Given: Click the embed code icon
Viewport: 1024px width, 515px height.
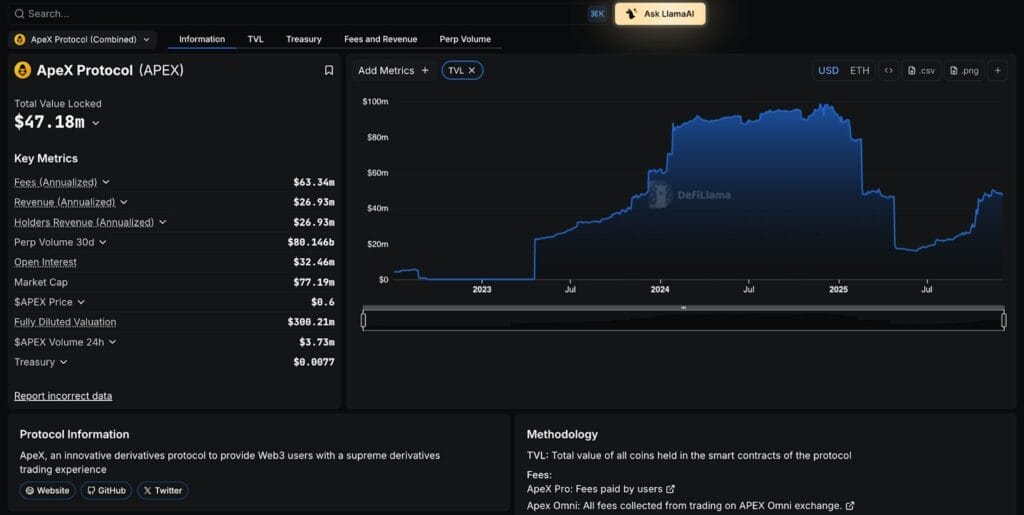Looking at the screenshot, I should click(x=888, y=70).
